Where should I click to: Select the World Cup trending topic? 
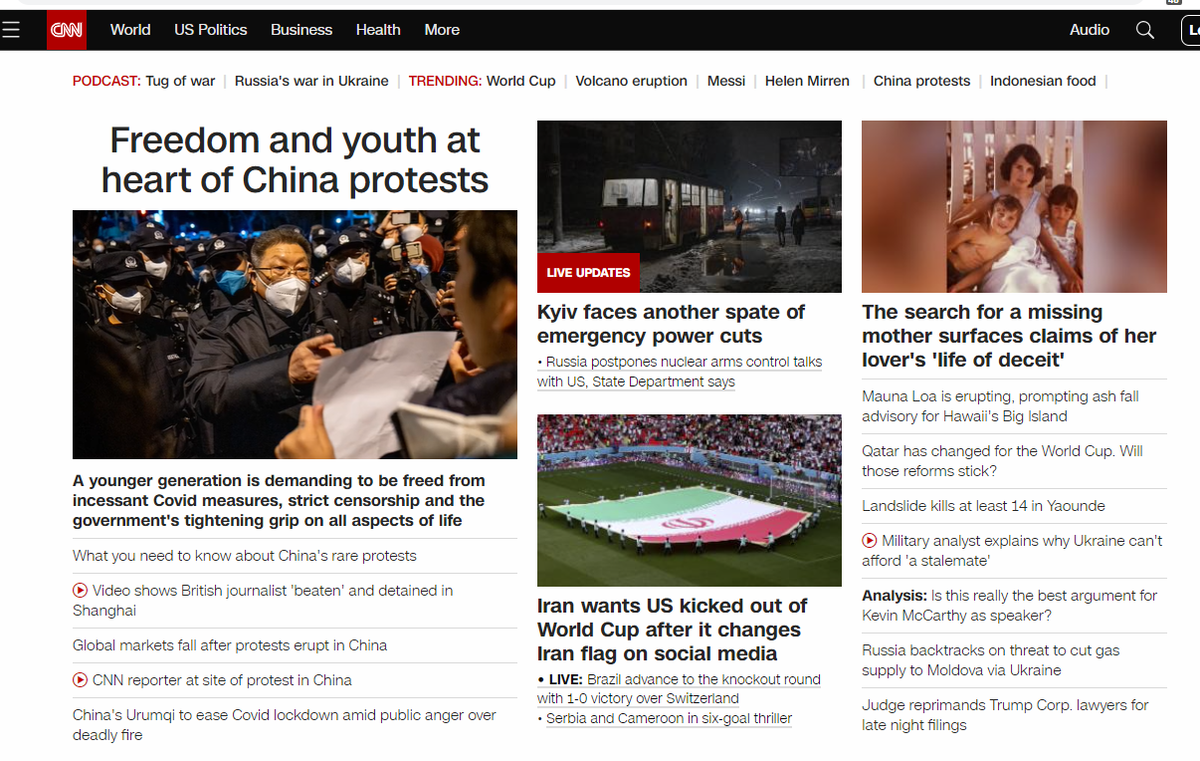tap(521, 81)
